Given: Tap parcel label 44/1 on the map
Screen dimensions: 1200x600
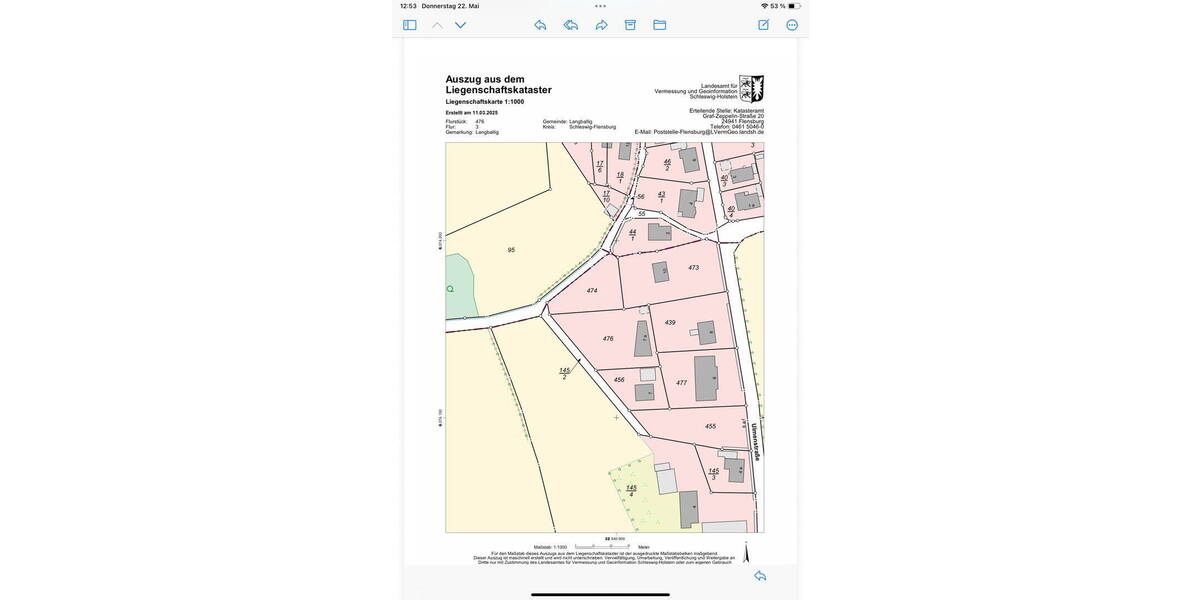Looking at the screenshot, I should 632,235.
